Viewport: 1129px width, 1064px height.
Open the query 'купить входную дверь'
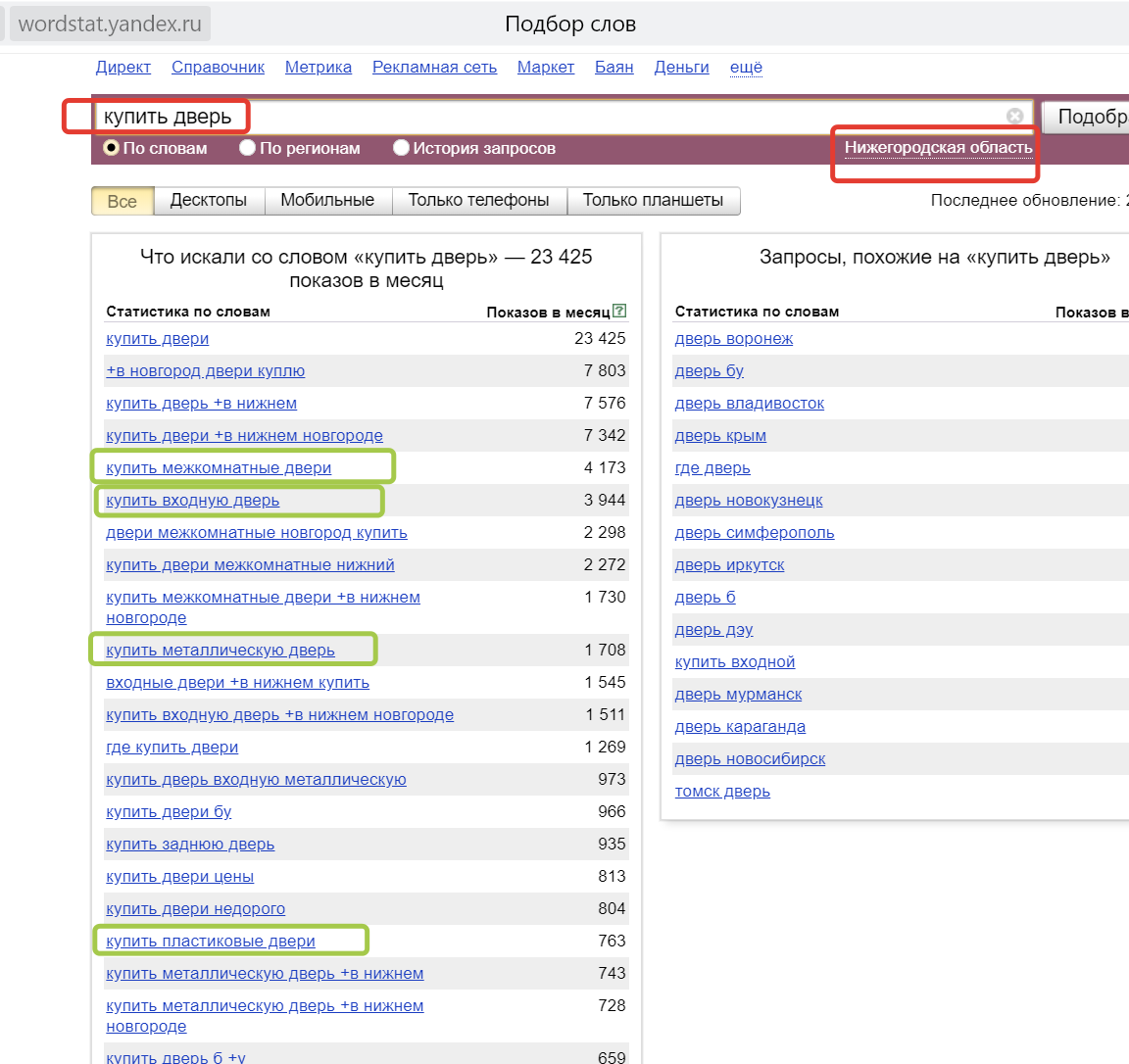click(192, 501)
